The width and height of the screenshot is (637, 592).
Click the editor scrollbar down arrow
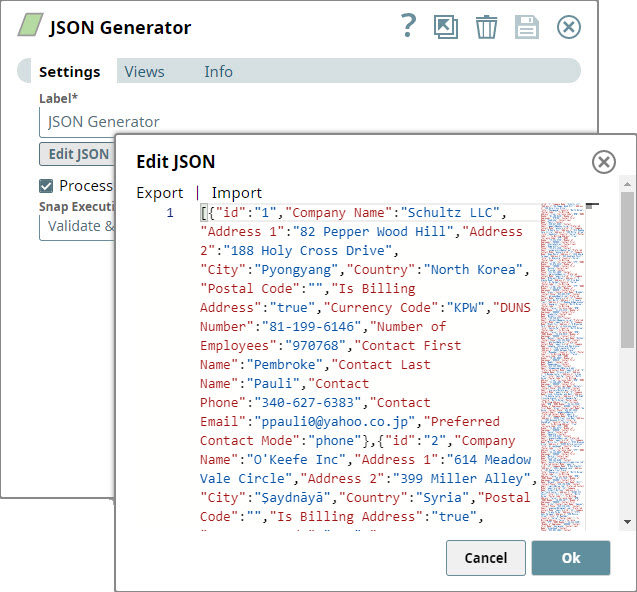point(627,521)
